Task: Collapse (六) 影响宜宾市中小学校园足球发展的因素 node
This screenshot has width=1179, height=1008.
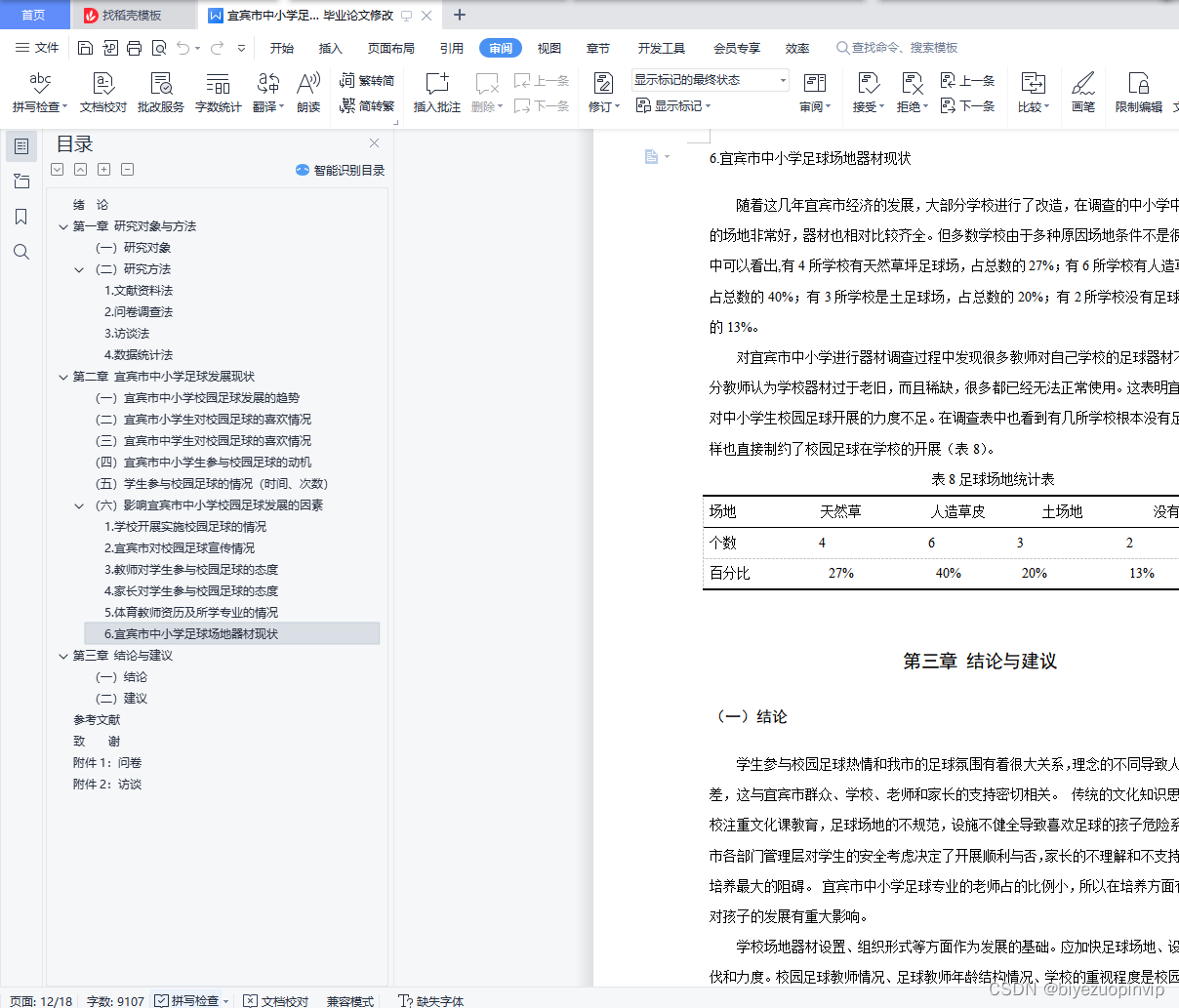Action: (x=79, y=505)
